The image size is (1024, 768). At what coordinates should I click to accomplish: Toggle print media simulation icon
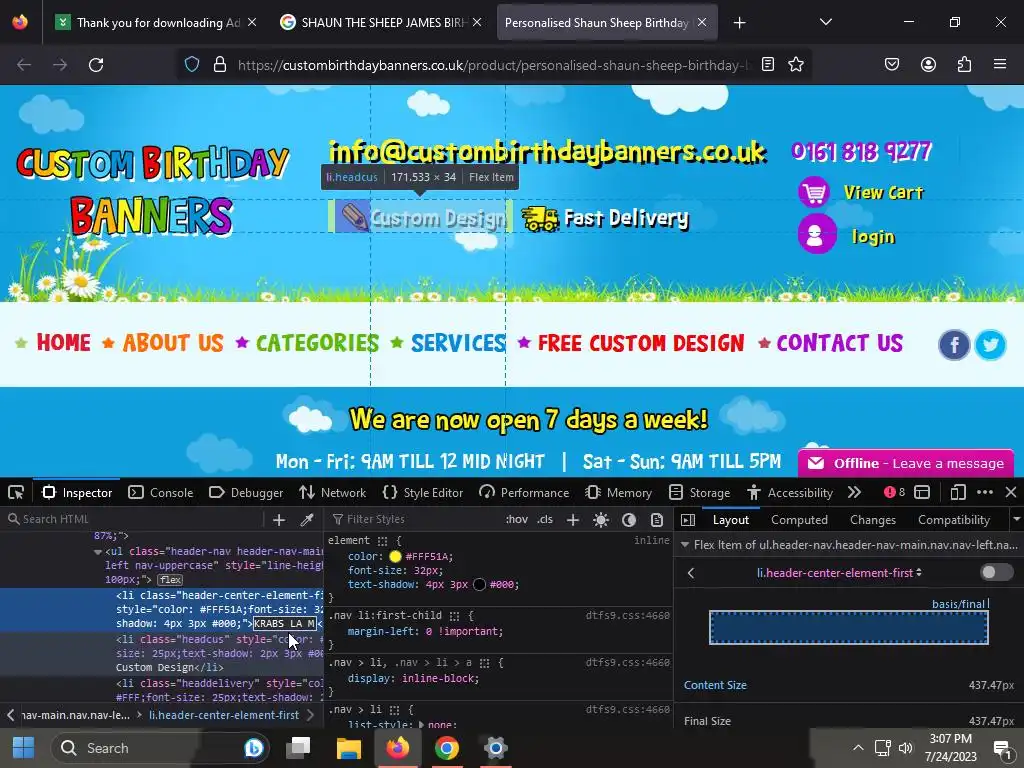tap(657, 520)
